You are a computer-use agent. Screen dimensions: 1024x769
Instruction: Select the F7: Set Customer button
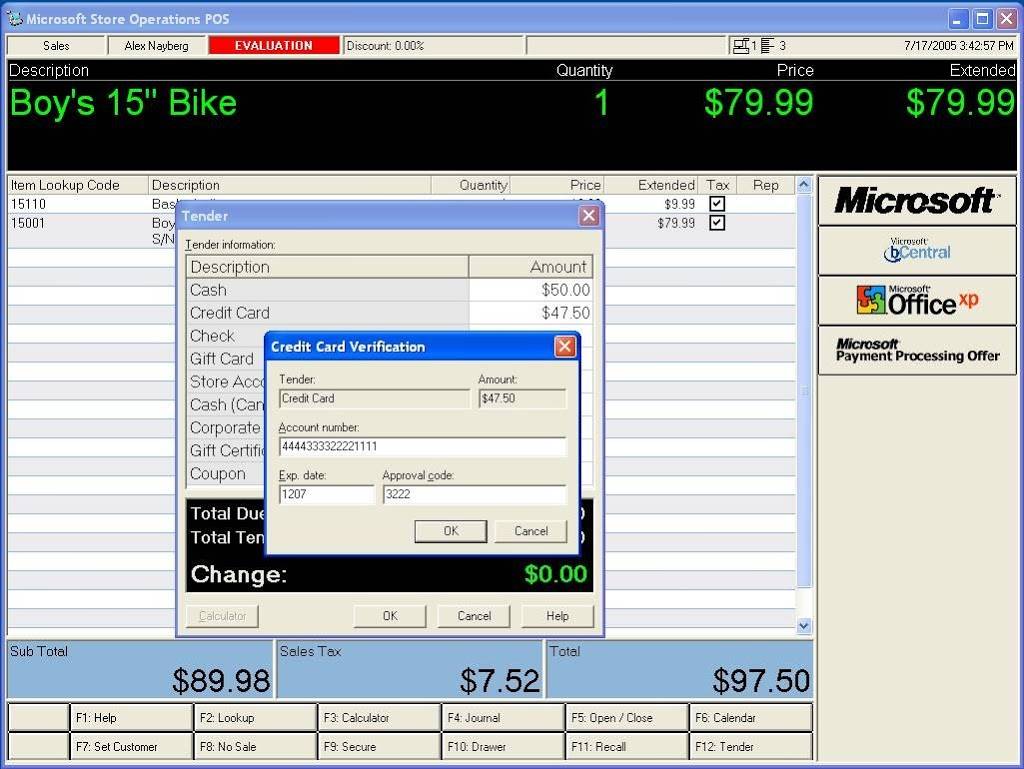pyautogui.click(x=131, y=746)
